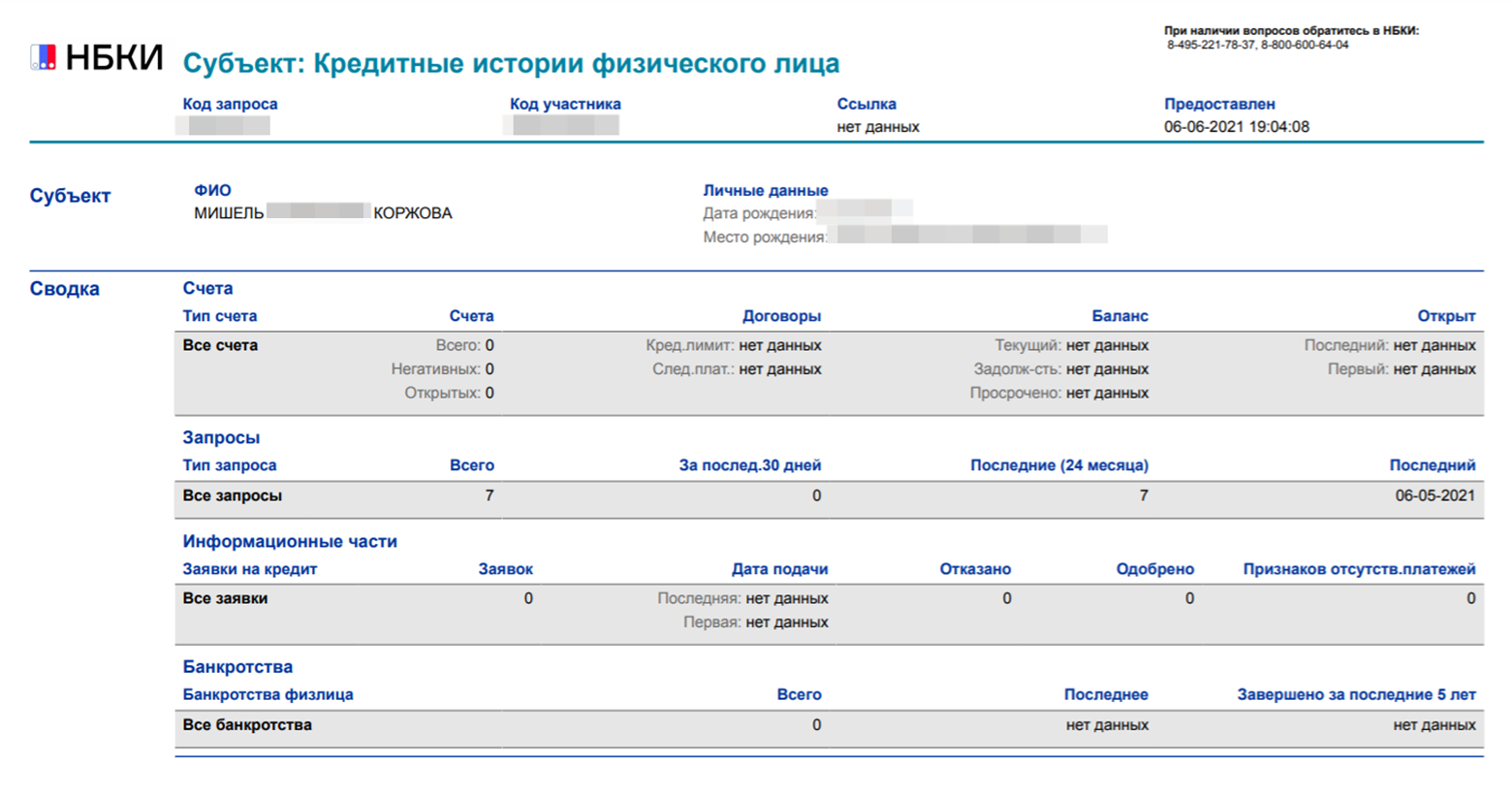Select the first name 'МИШЕЛЬ'
1512x796 pixels.
click(229, 213)
